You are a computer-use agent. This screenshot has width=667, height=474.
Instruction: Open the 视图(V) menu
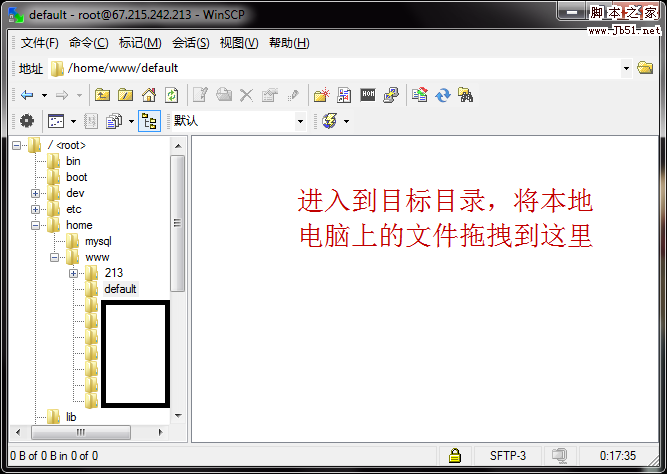(239, 43)
